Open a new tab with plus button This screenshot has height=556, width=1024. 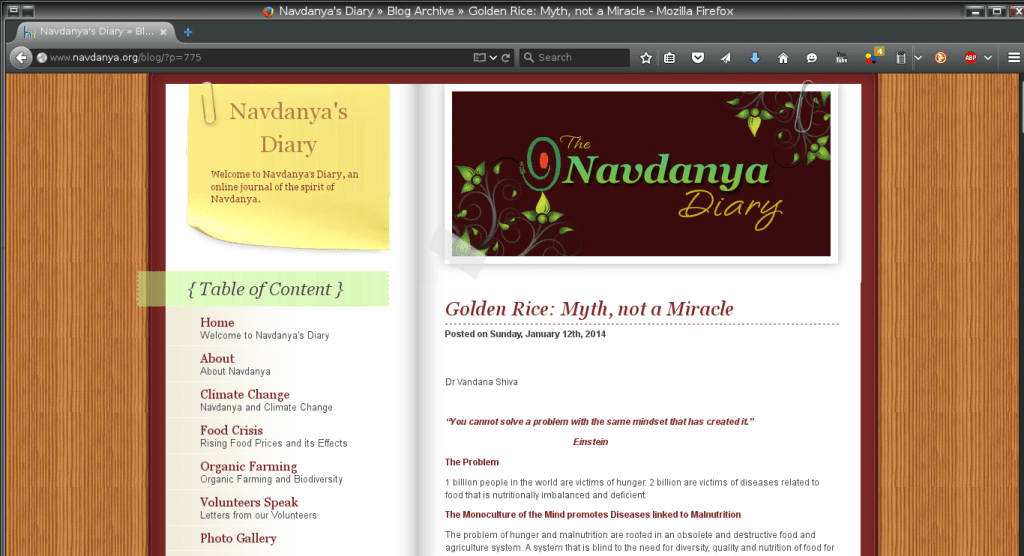188,32
